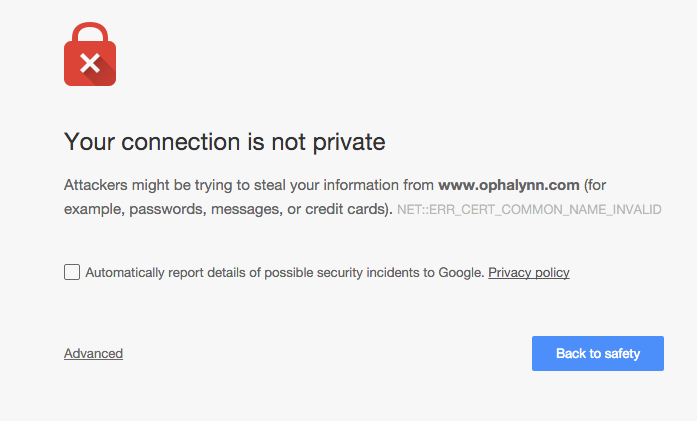Tick the automatic security report checkbox
Image resolution: width=697 pixels, height=421 pixels.
click(x=72, y=272)
